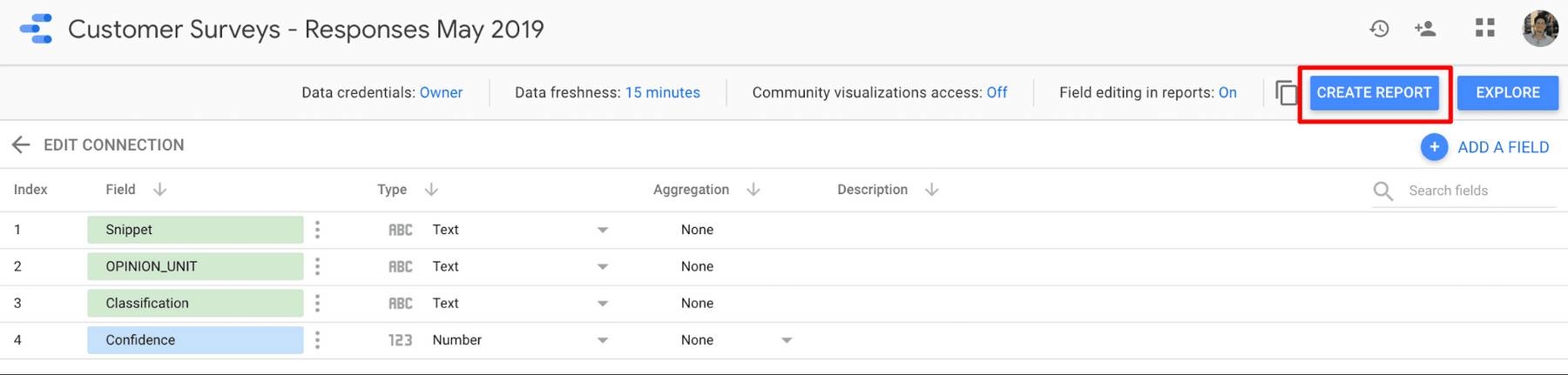Open aggregation dropdown for Confidence row
The image size is (1568, 375).
pos(786,340)
